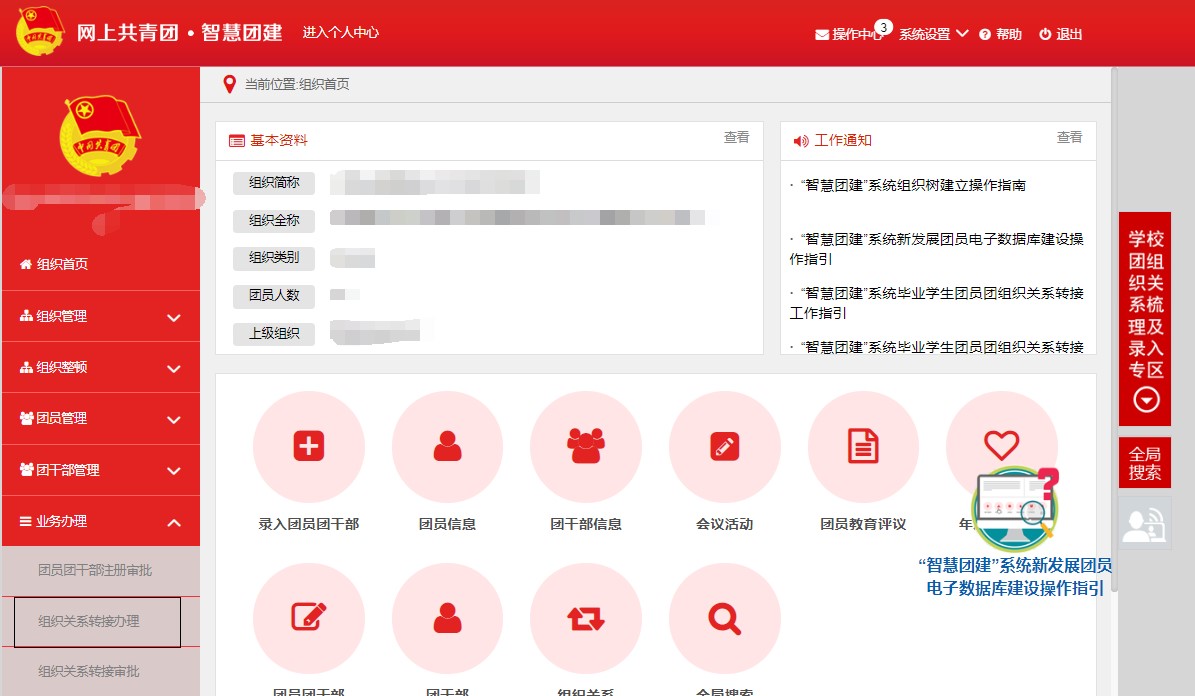Open 团员教育评议 document icon
Image resolution: width=1195 pixels, height=696 pixels.
pyautogui.click(x=862, y=446)
